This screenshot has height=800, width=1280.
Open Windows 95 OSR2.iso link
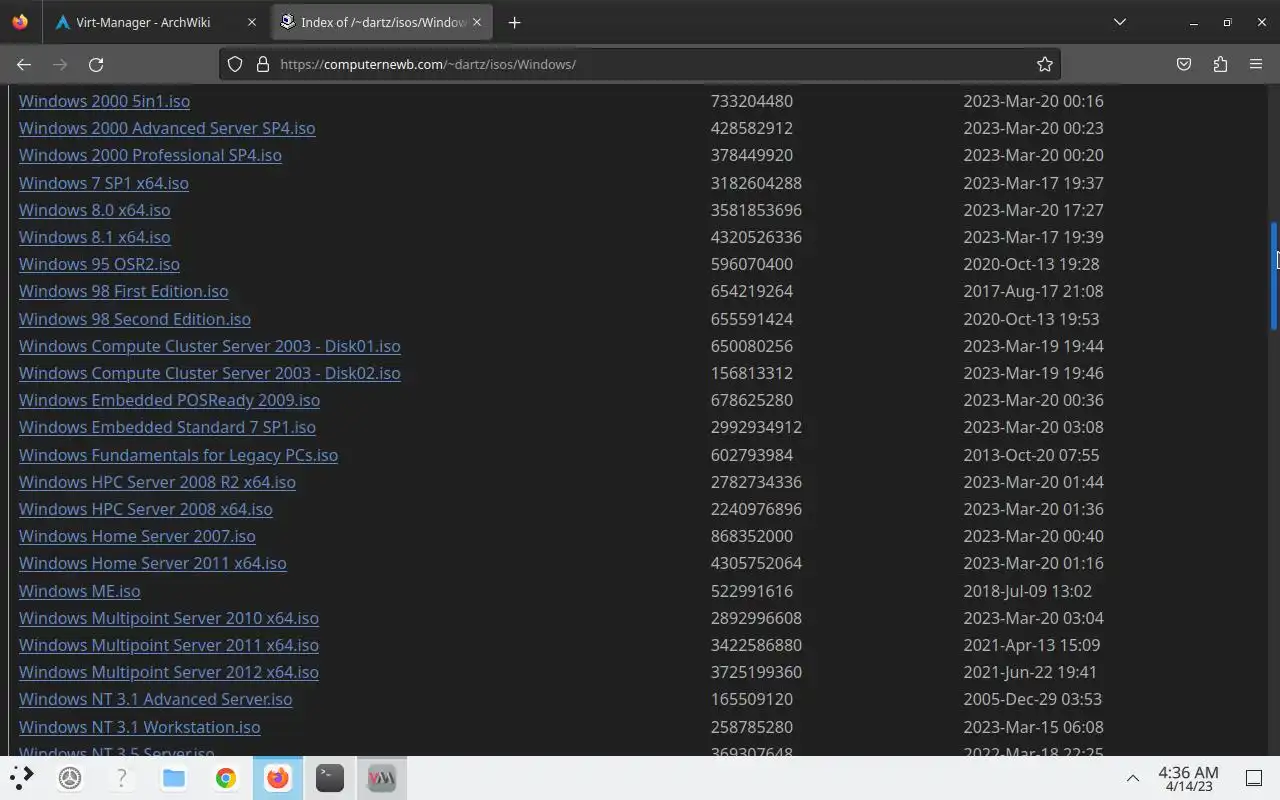click(99, 264)
